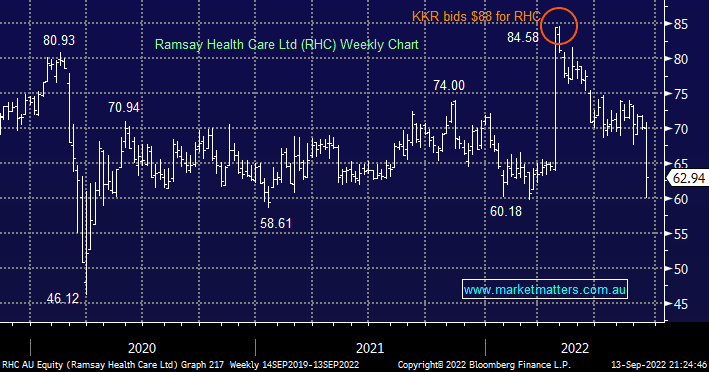Viewport: 709px width, 372px height.
Task: Click the 70.94 price annotation
Action: click(124, 108)
